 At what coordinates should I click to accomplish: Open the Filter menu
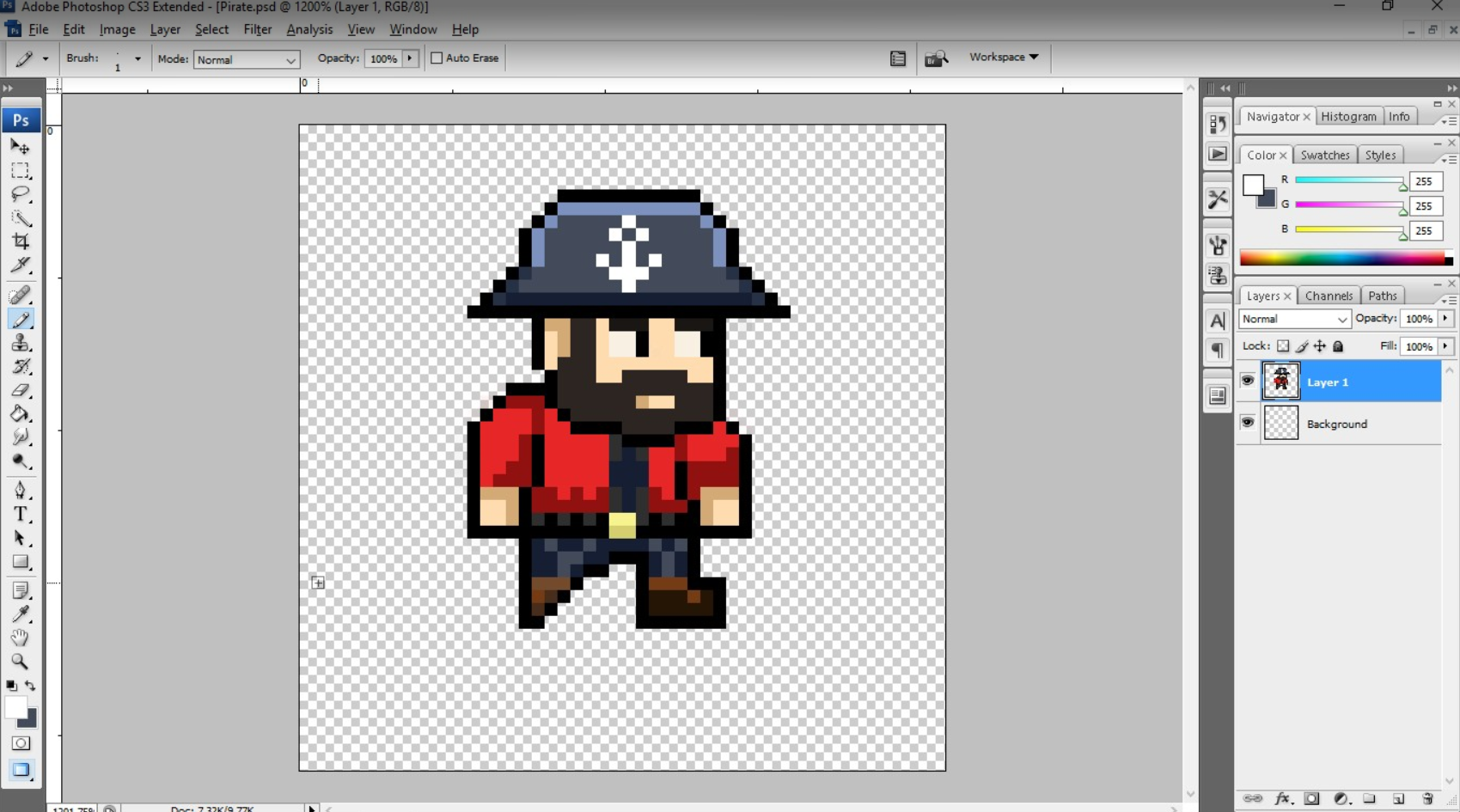point(258,29)
